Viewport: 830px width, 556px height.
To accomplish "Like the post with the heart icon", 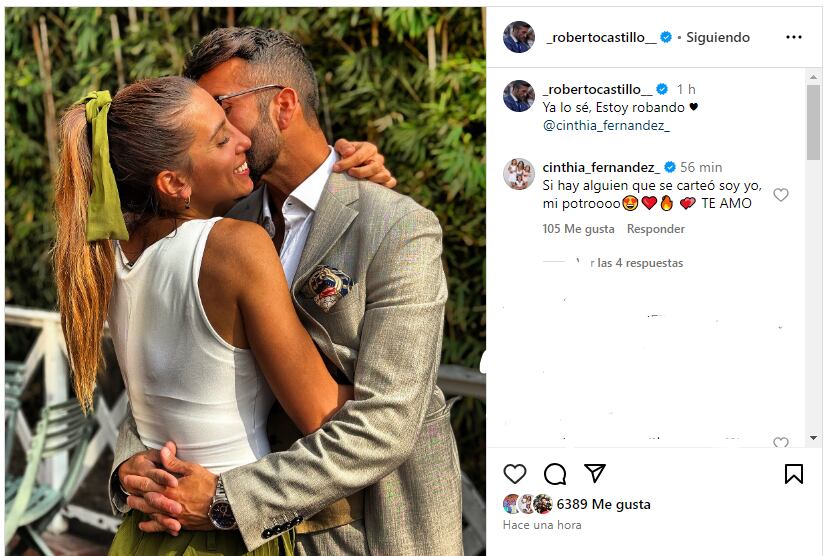I will 515,473.
